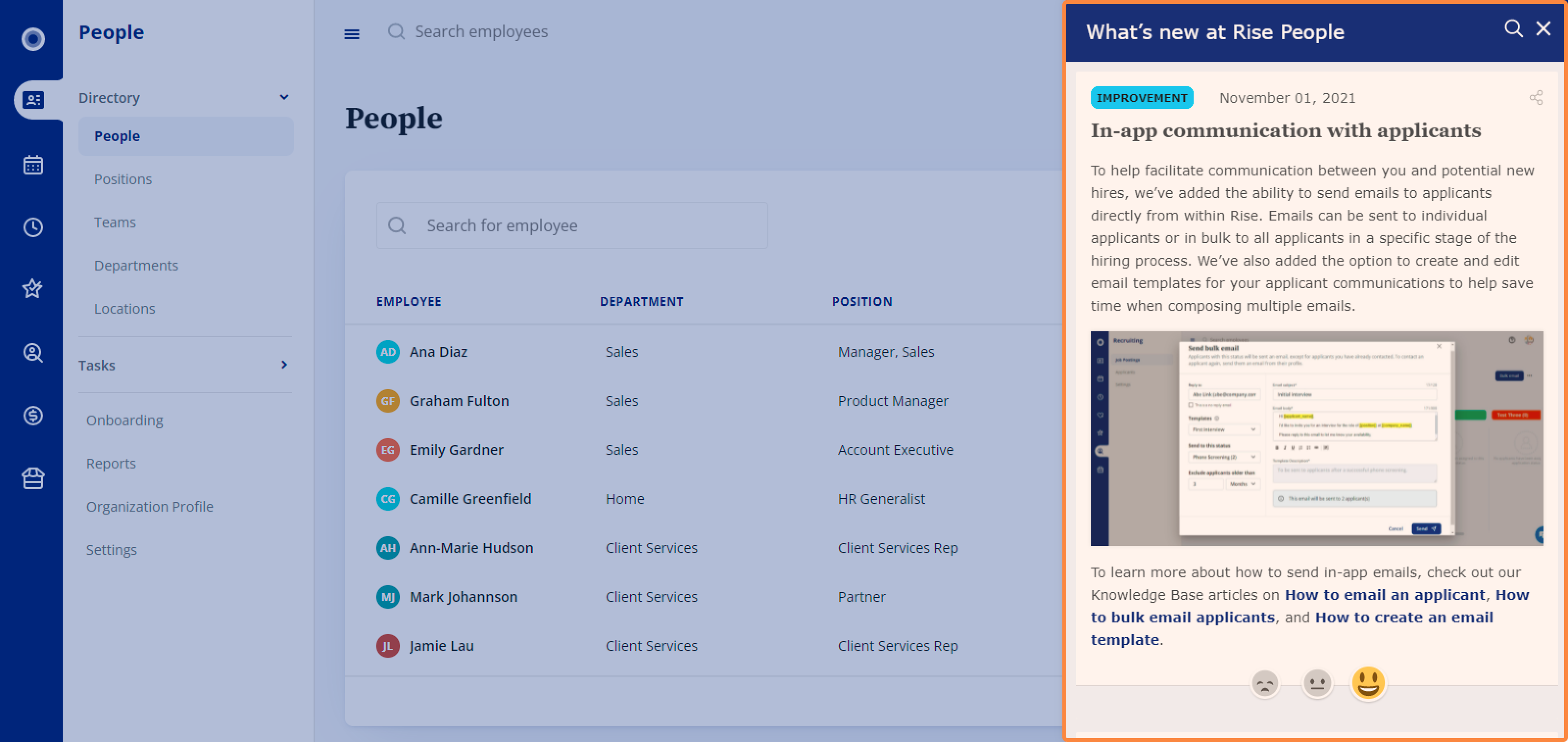Open Ana Diaz employee name
The width and height of the screenshot is (1568, 742).
(x=438, y=352)
